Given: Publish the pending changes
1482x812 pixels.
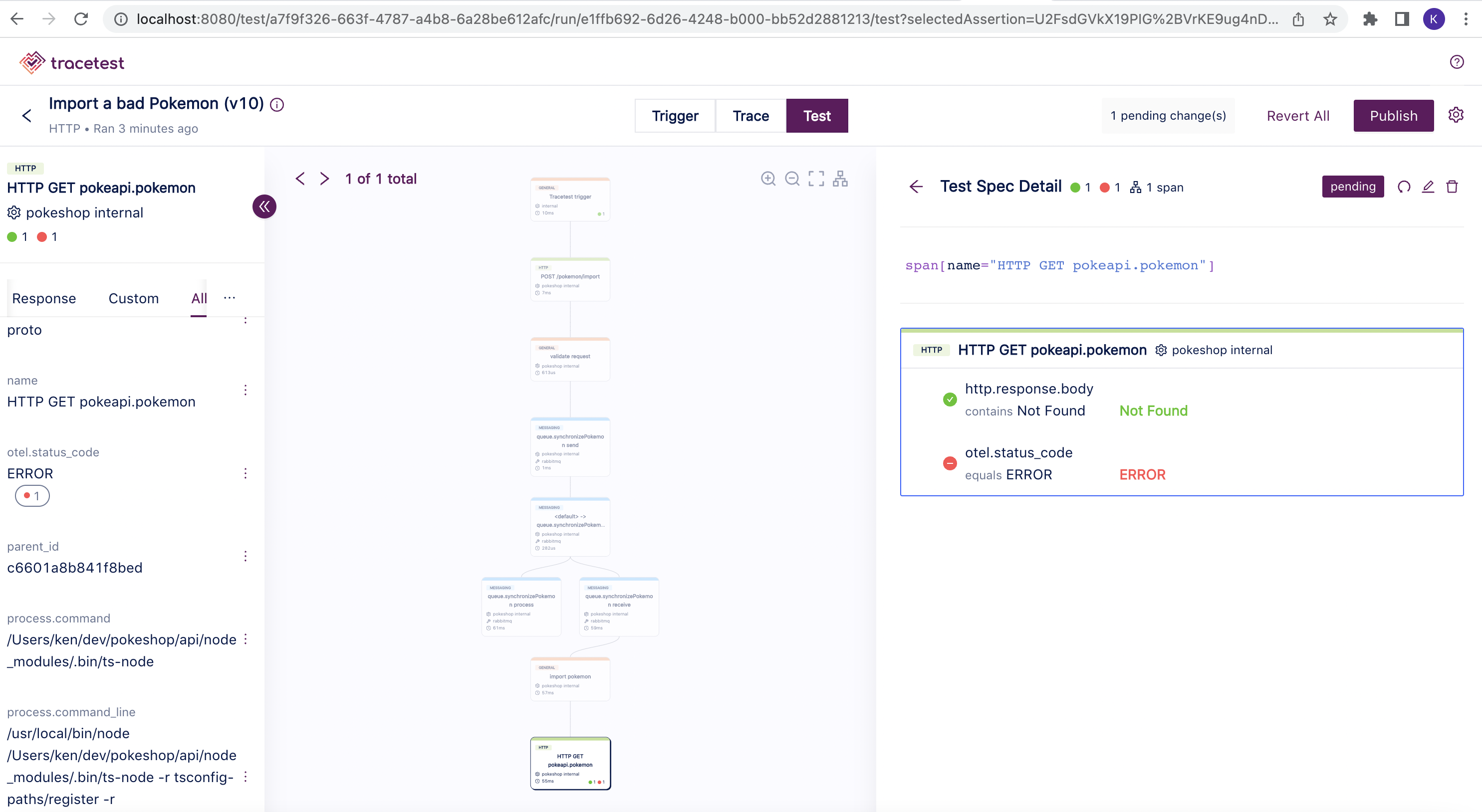Looking at the screenshot, I should [1393, 116].
